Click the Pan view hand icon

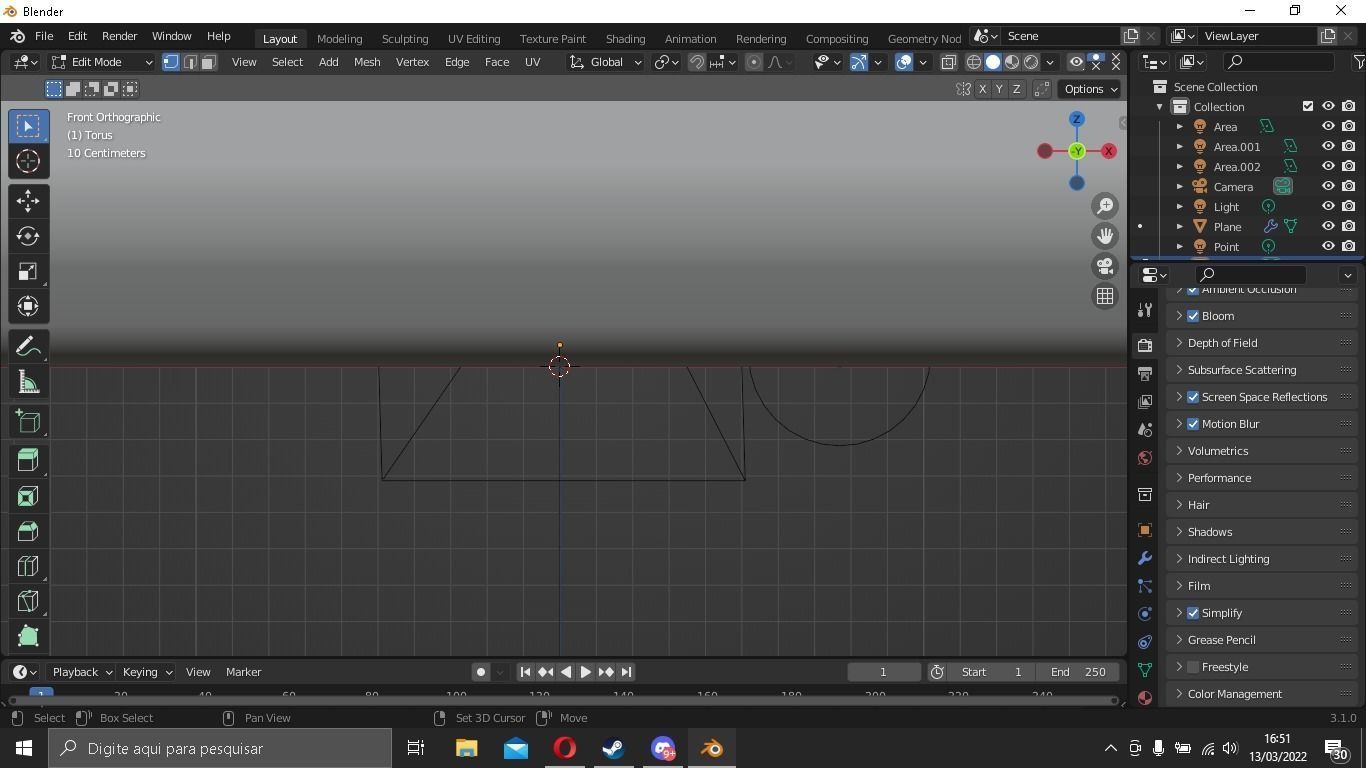(1105, 236)
